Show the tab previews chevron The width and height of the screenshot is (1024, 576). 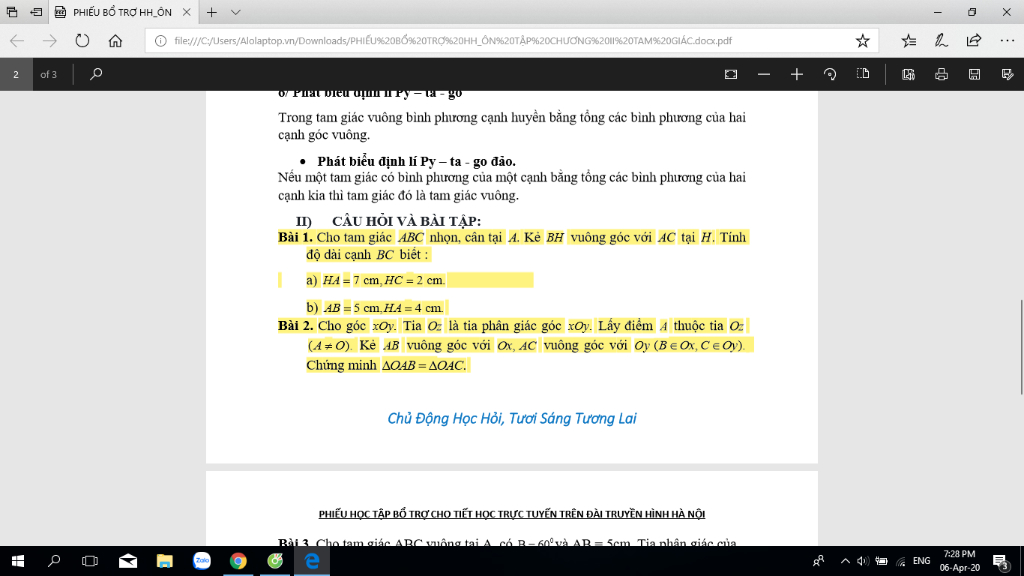tap(236, 12)
